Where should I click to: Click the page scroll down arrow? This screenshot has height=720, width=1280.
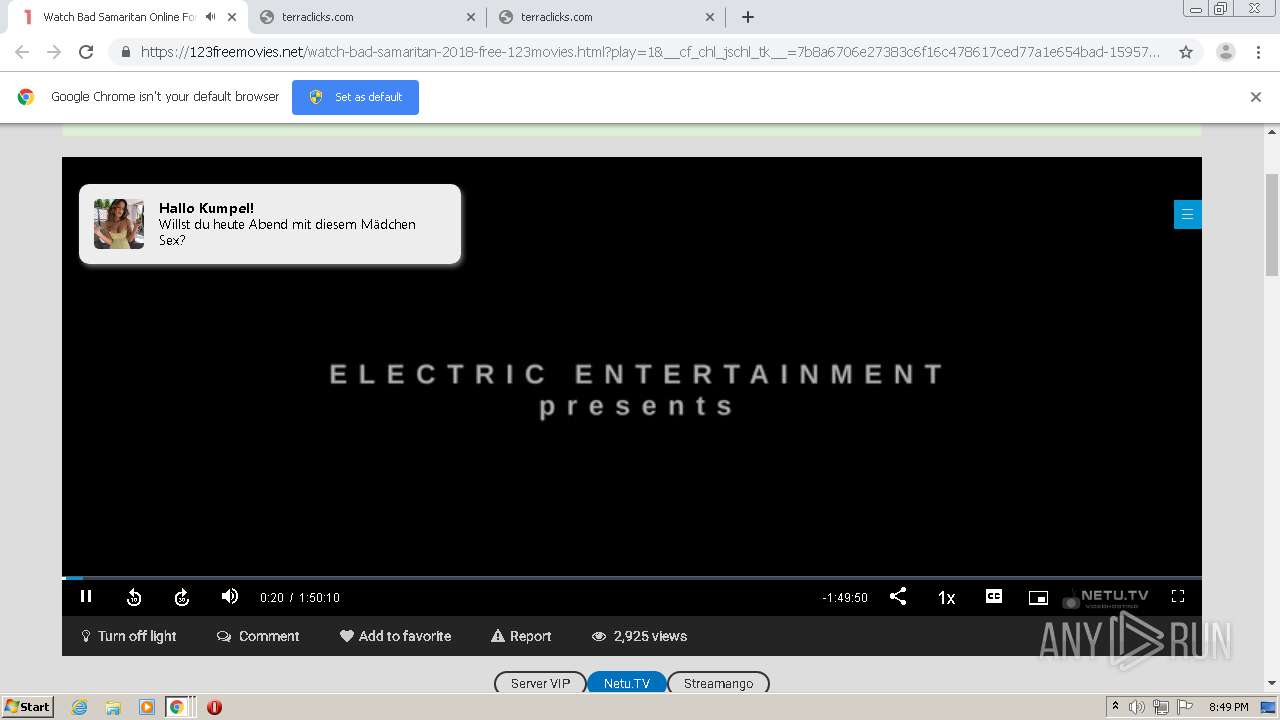1272,684
